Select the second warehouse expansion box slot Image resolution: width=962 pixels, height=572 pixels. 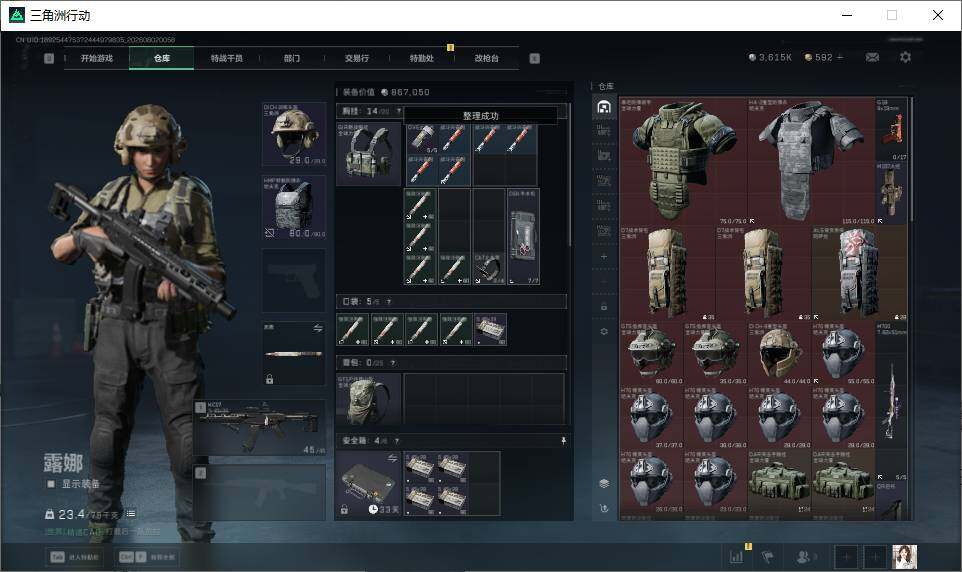click(x=604, y=155)
